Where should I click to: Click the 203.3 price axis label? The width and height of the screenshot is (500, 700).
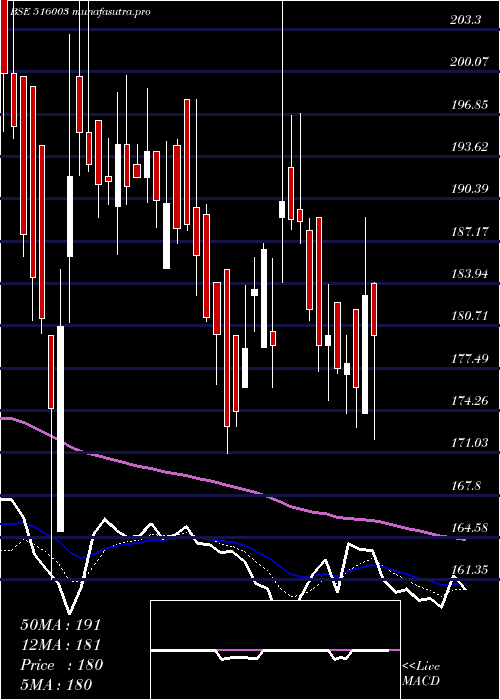point(466,20)
